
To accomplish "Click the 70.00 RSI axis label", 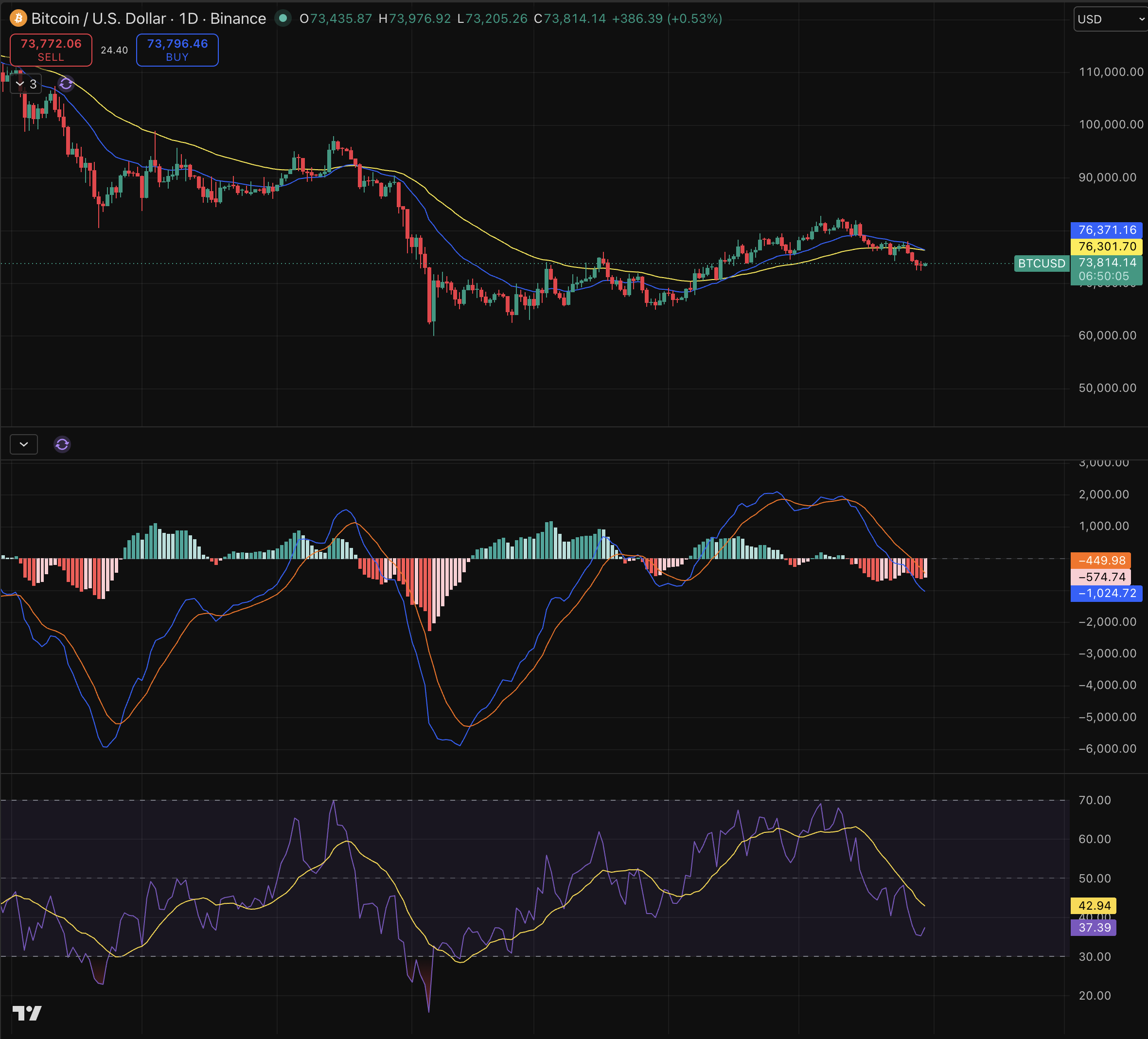I will coord(1095,800).
